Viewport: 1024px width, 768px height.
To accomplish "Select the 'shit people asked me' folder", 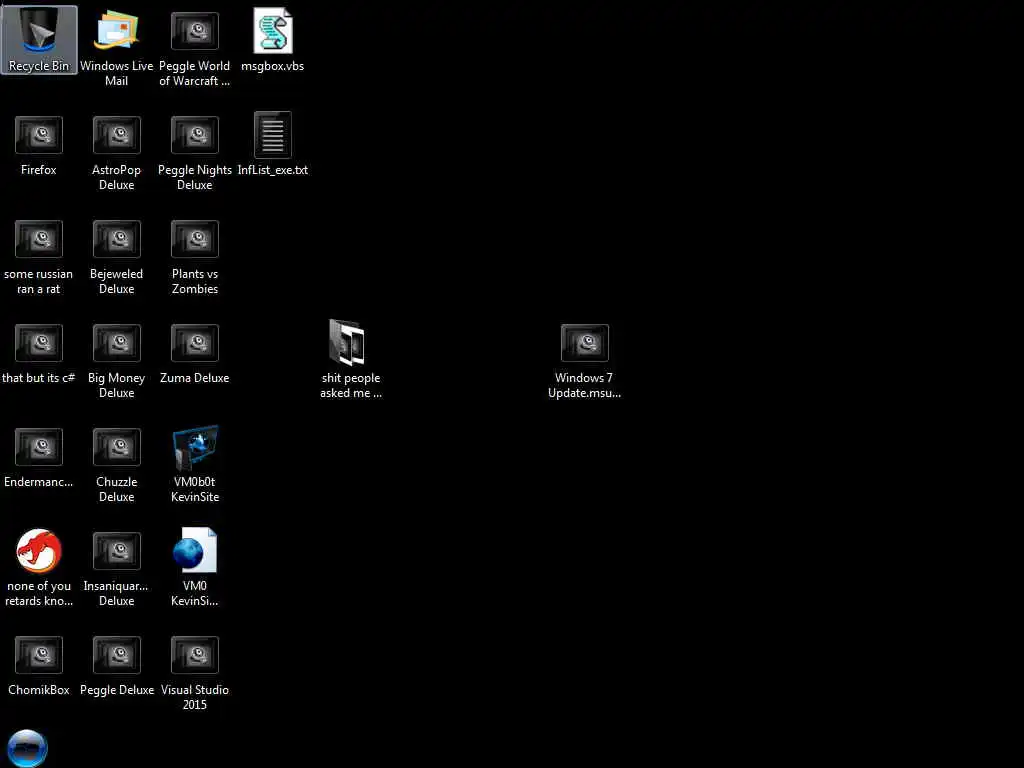I will tap(351, 359).
